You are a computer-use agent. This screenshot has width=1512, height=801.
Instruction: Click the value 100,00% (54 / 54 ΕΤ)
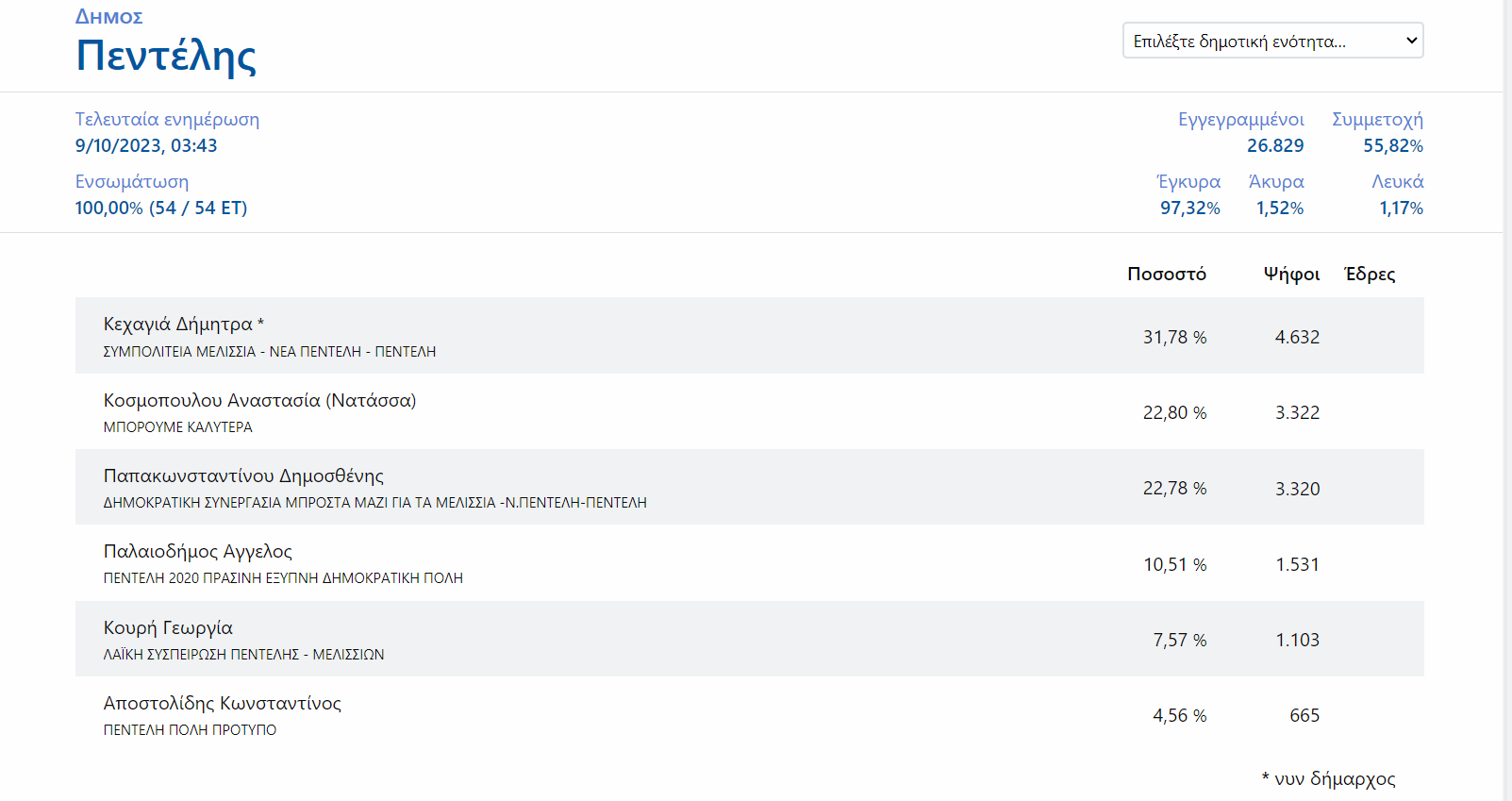pos(161,209)
